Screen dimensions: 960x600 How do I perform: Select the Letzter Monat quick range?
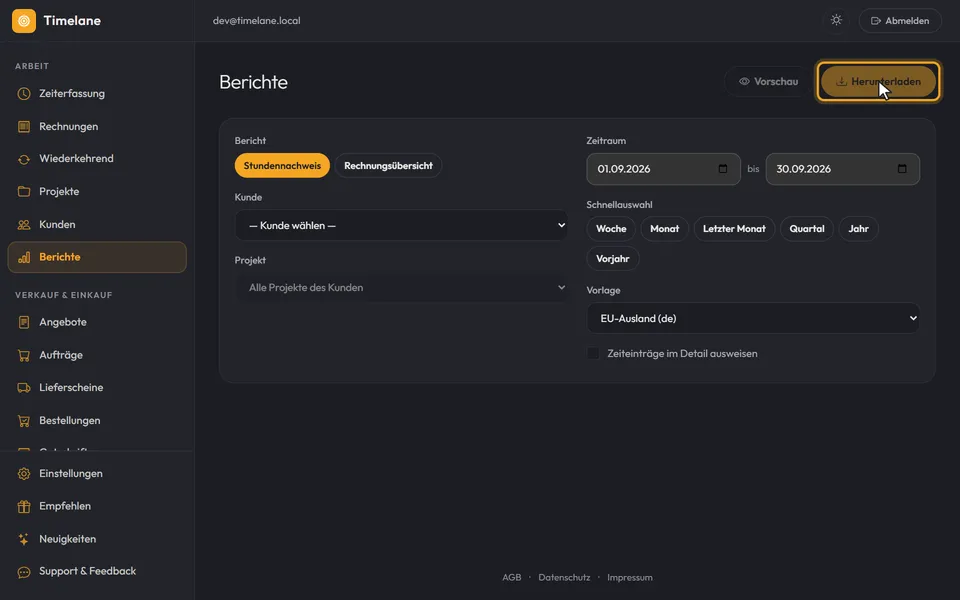click(x=734, y=229)
